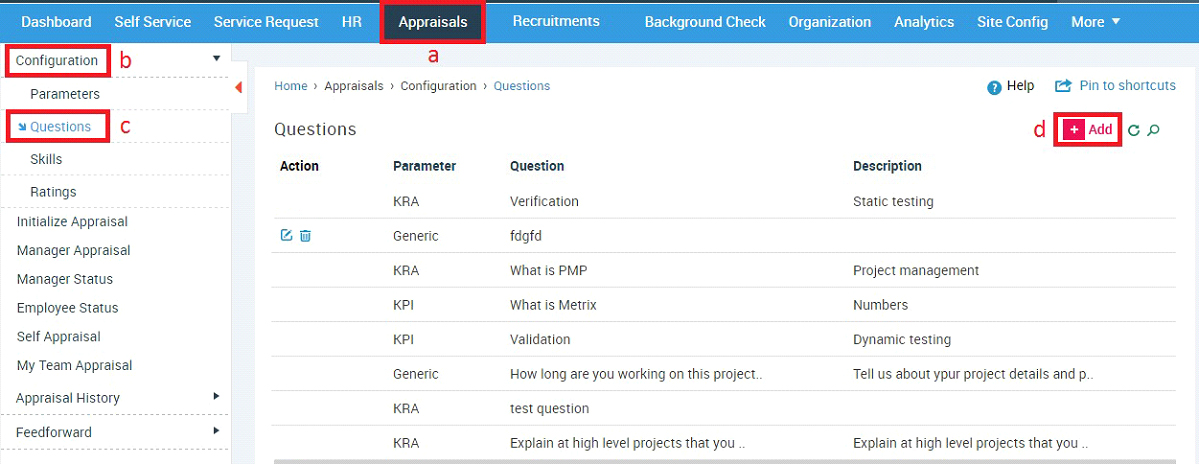Click the refresh icon beside Add

click(x=1134, y=130)
